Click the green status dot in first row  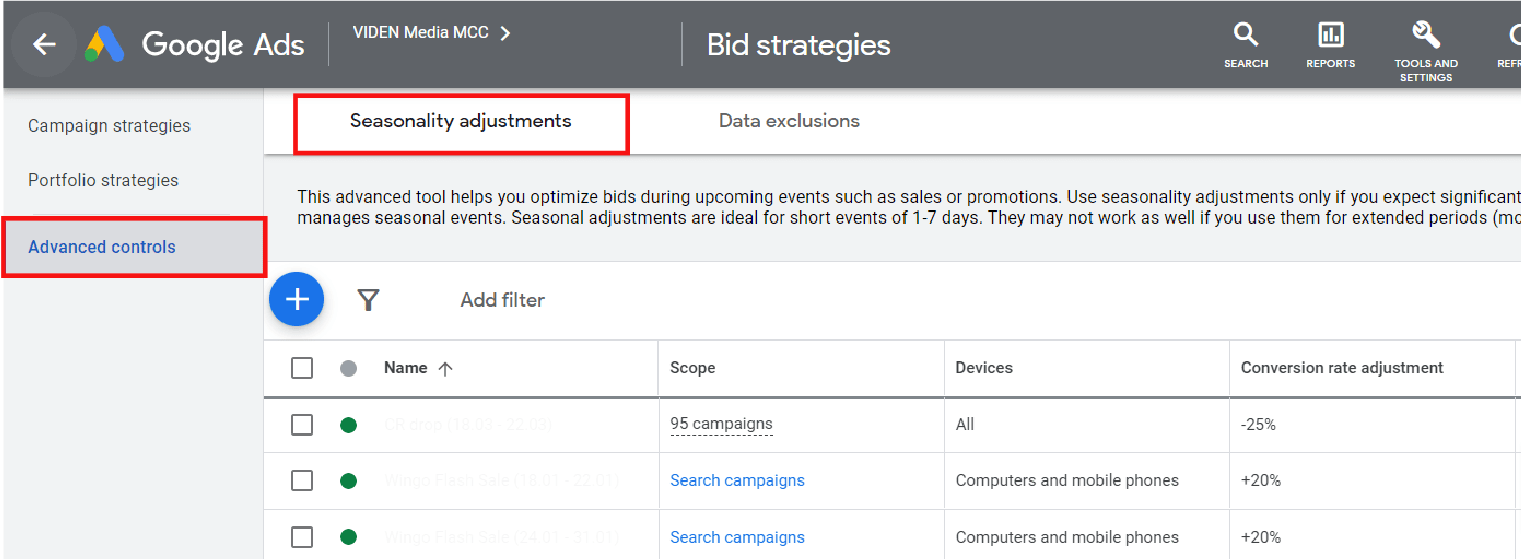pos(348,425)
